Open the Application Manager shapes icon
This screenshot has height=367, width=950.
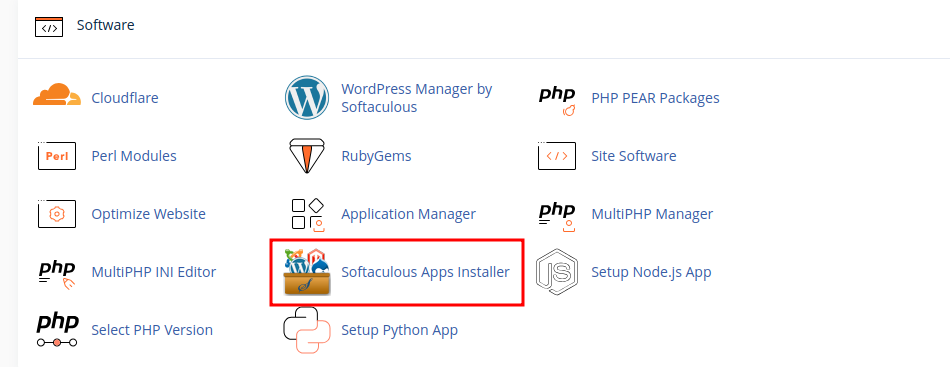click(308, 215)
